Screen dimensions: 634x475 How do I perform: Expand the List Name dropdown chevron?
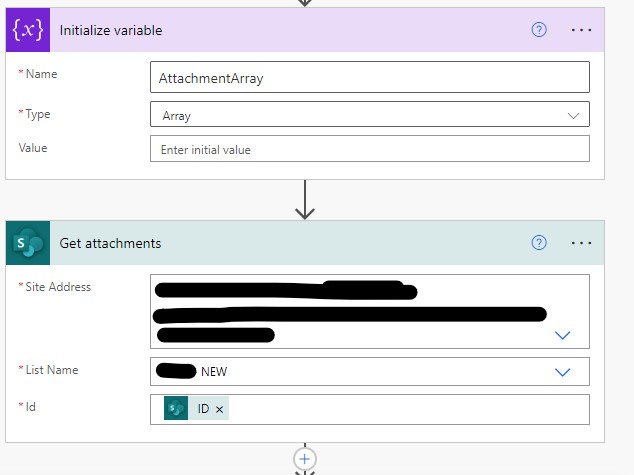point(562,372)
